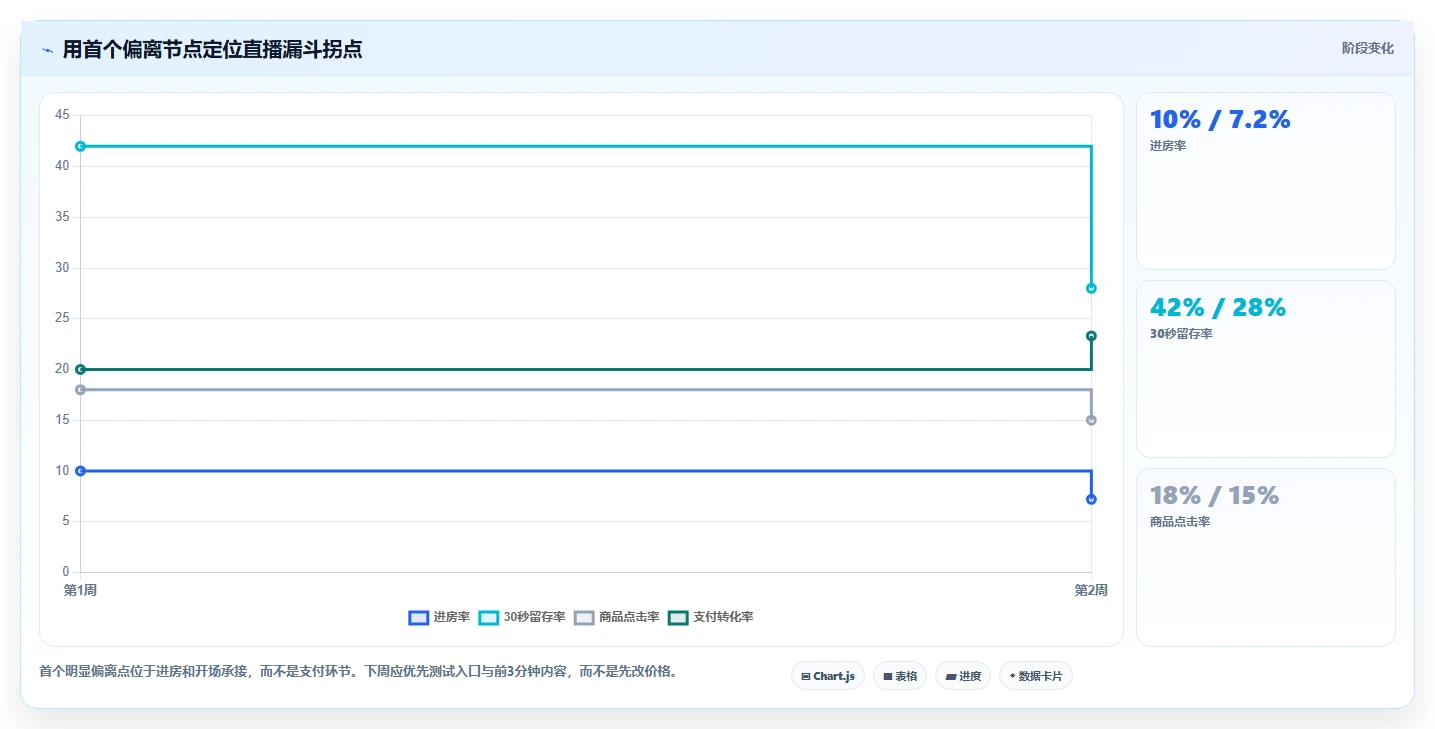Click the title 用首个偏离节点定位直播漏斗拐点
This screenshot has width=1435, height=729.
pyautogui.click(x=212, y=49)
